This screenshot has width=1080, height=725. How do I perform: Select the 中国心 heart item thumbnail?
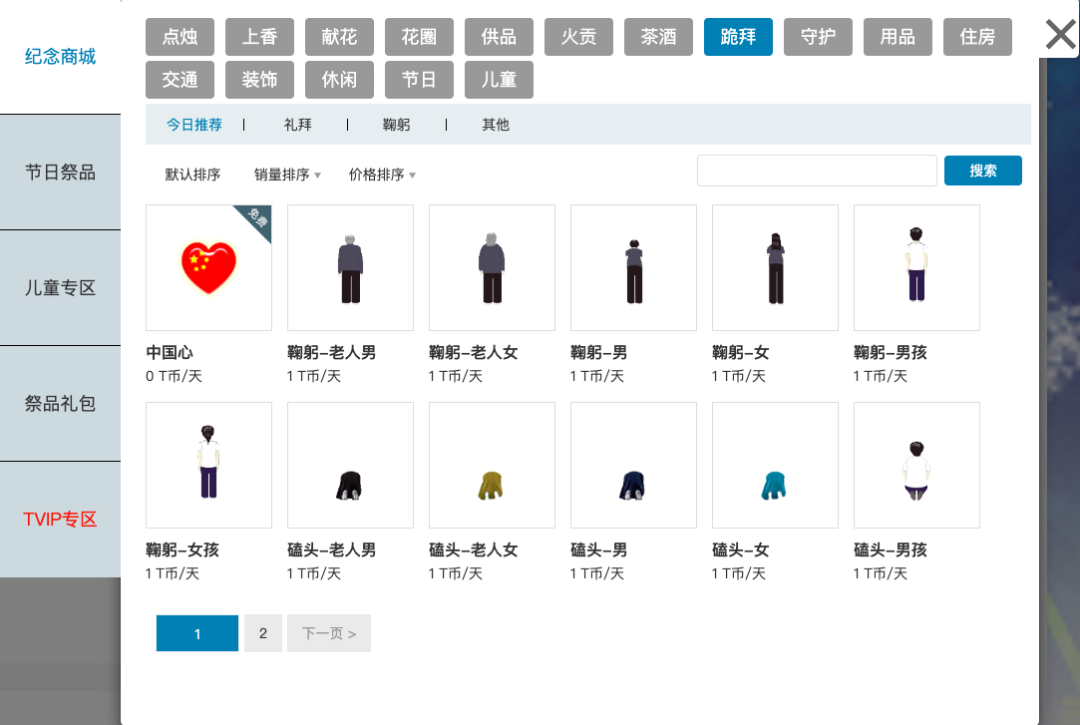[209, 267]
